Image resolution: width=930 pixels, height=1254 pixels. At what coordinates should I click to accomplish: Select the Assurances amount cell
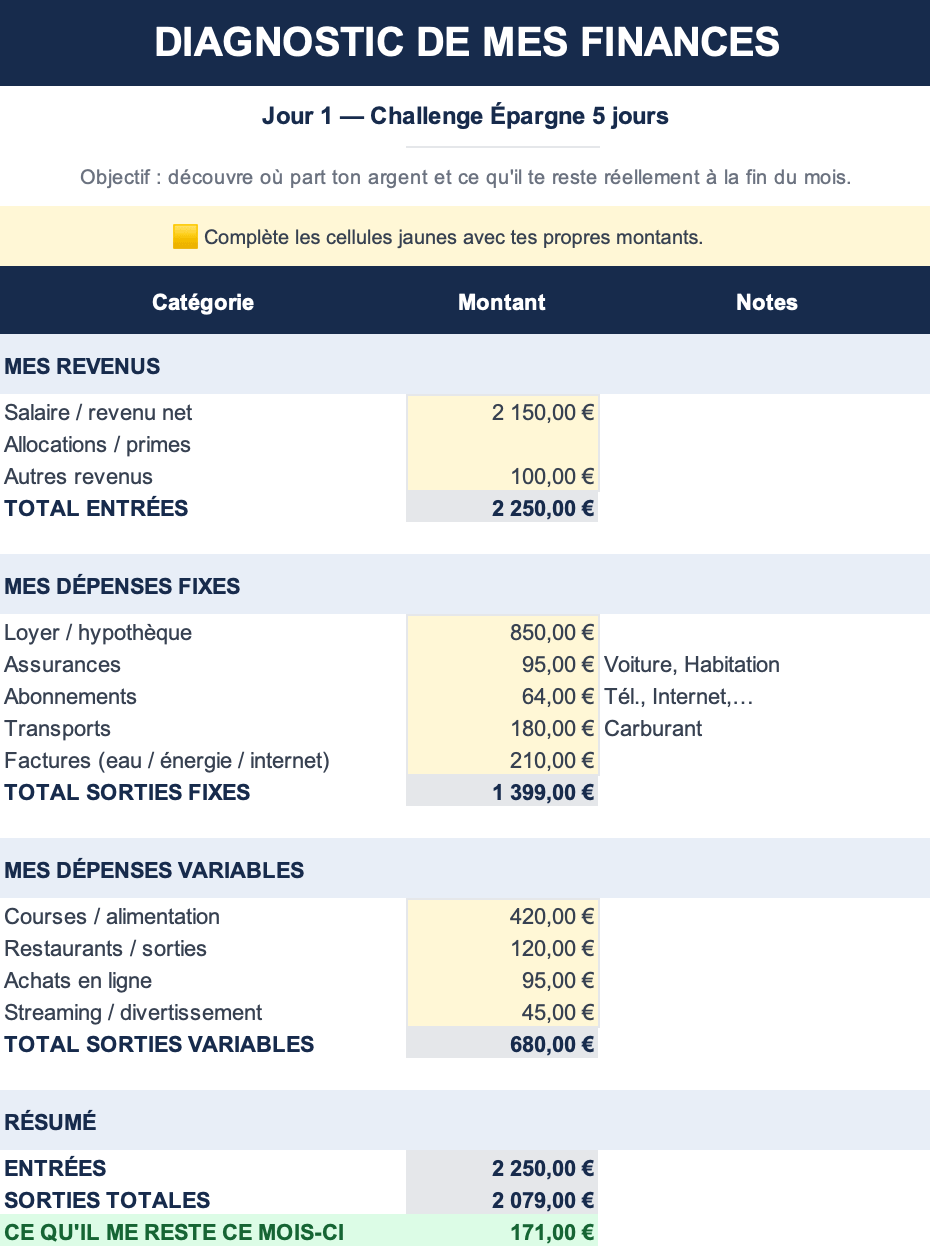pos(502,664)
